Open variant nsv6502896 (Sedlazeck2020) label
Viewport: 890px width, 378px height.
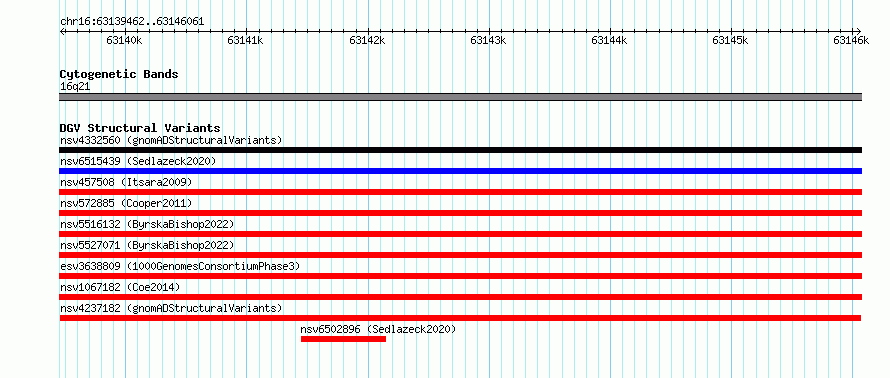pyautogui.click(x=378, y=329)
